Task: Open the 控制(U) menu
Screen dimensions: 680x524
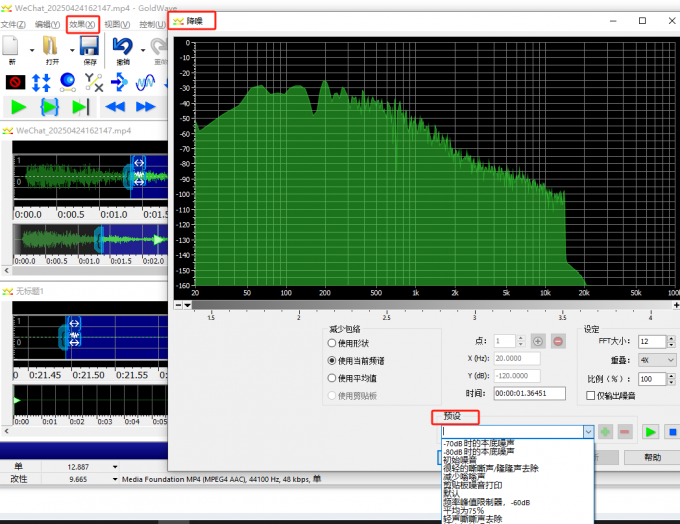Action: (152, 25)
